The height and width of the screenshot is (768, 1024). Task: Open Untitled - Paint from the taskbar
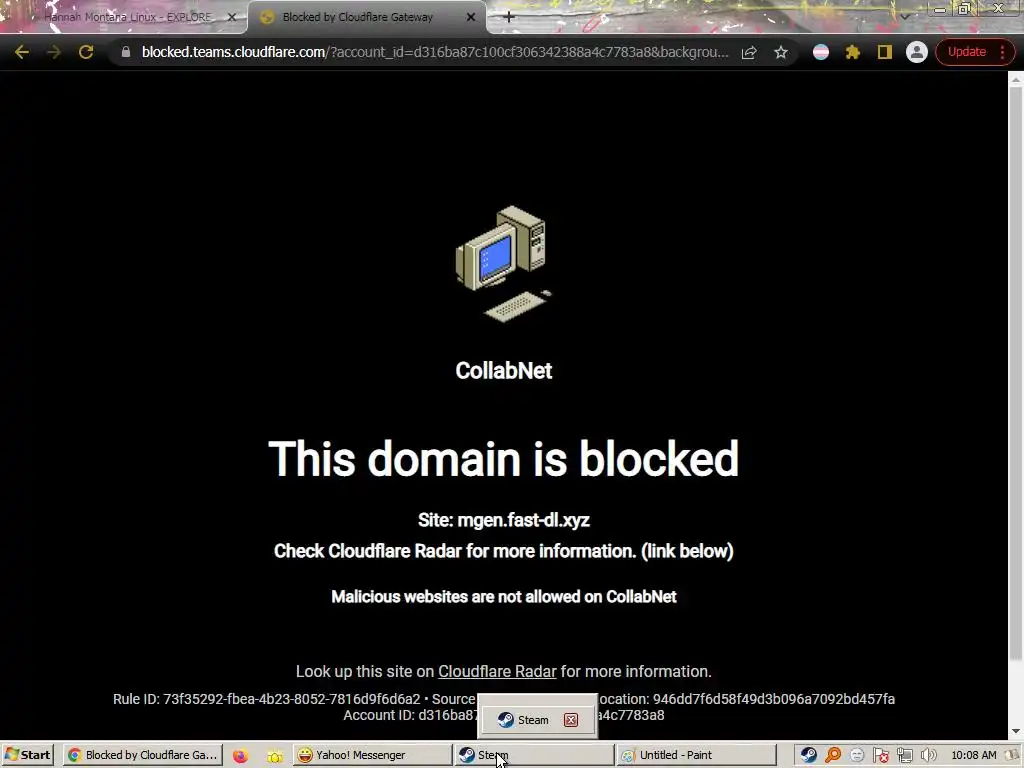(x=696, y=755)
